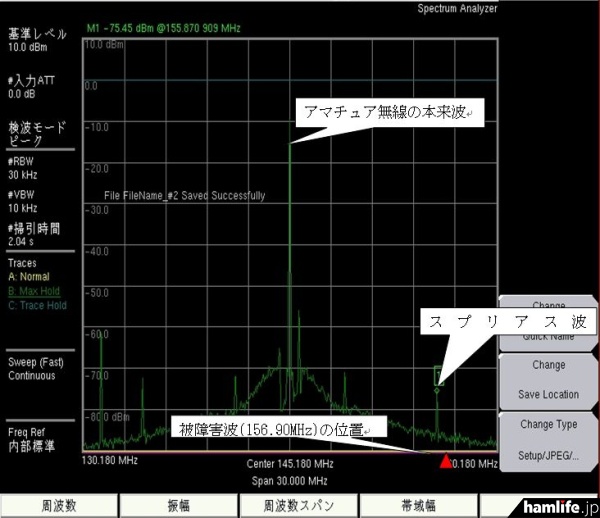Click the red triangle marker at 156.90 MHz
600x518 pixels.
tap(445, 461)
